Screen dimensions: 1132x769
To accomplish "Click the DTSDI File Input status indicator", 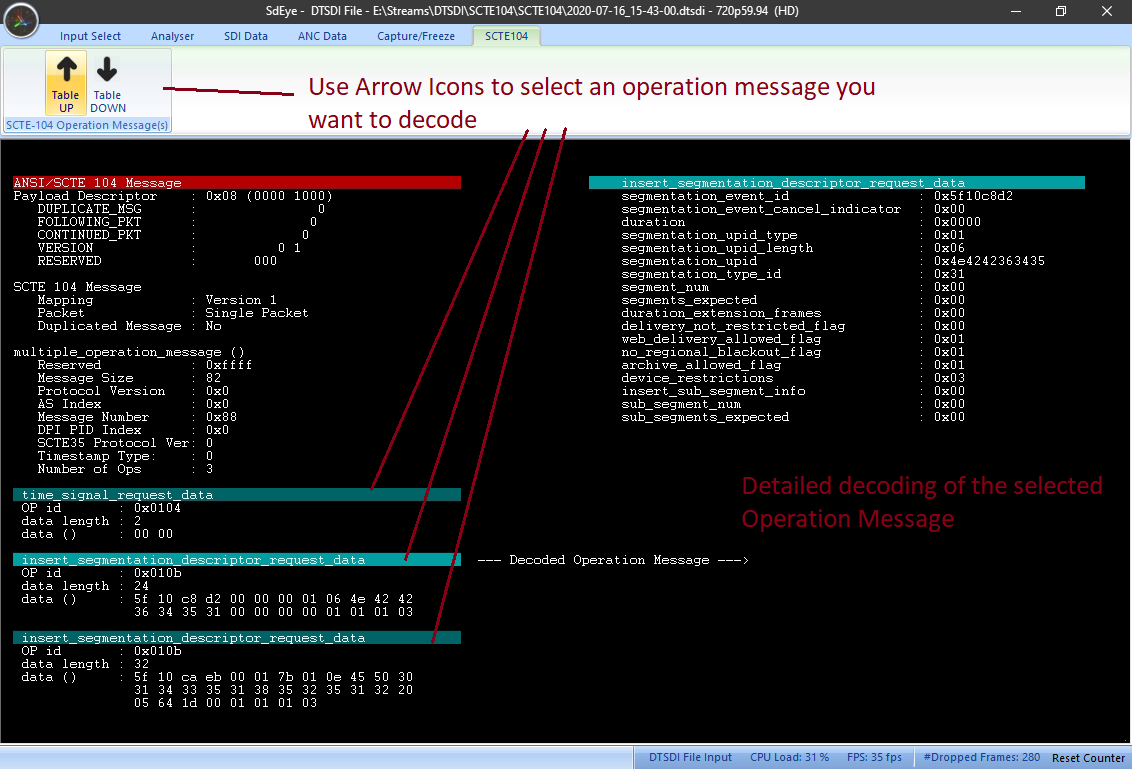I will pyautogui.click(x=690, y=758).
